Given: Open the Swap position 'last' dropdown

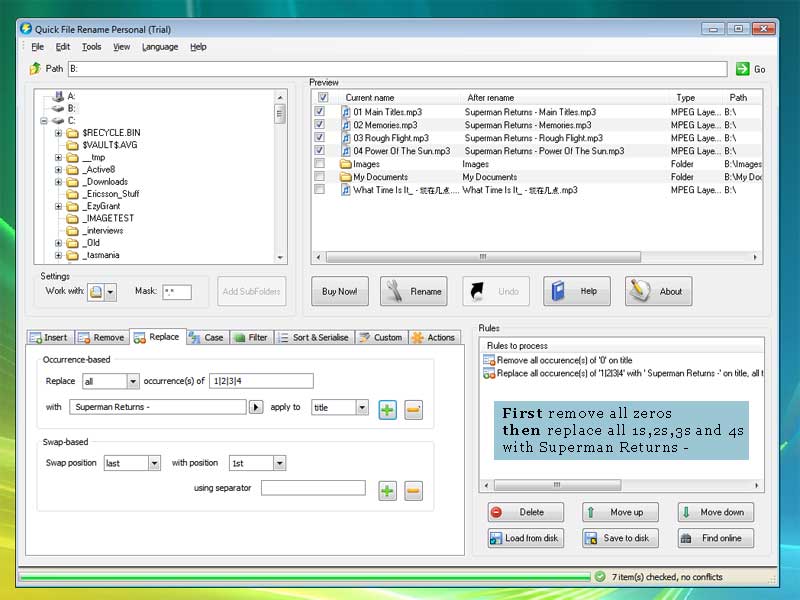Looking at the screenshot, I should 153,464.
